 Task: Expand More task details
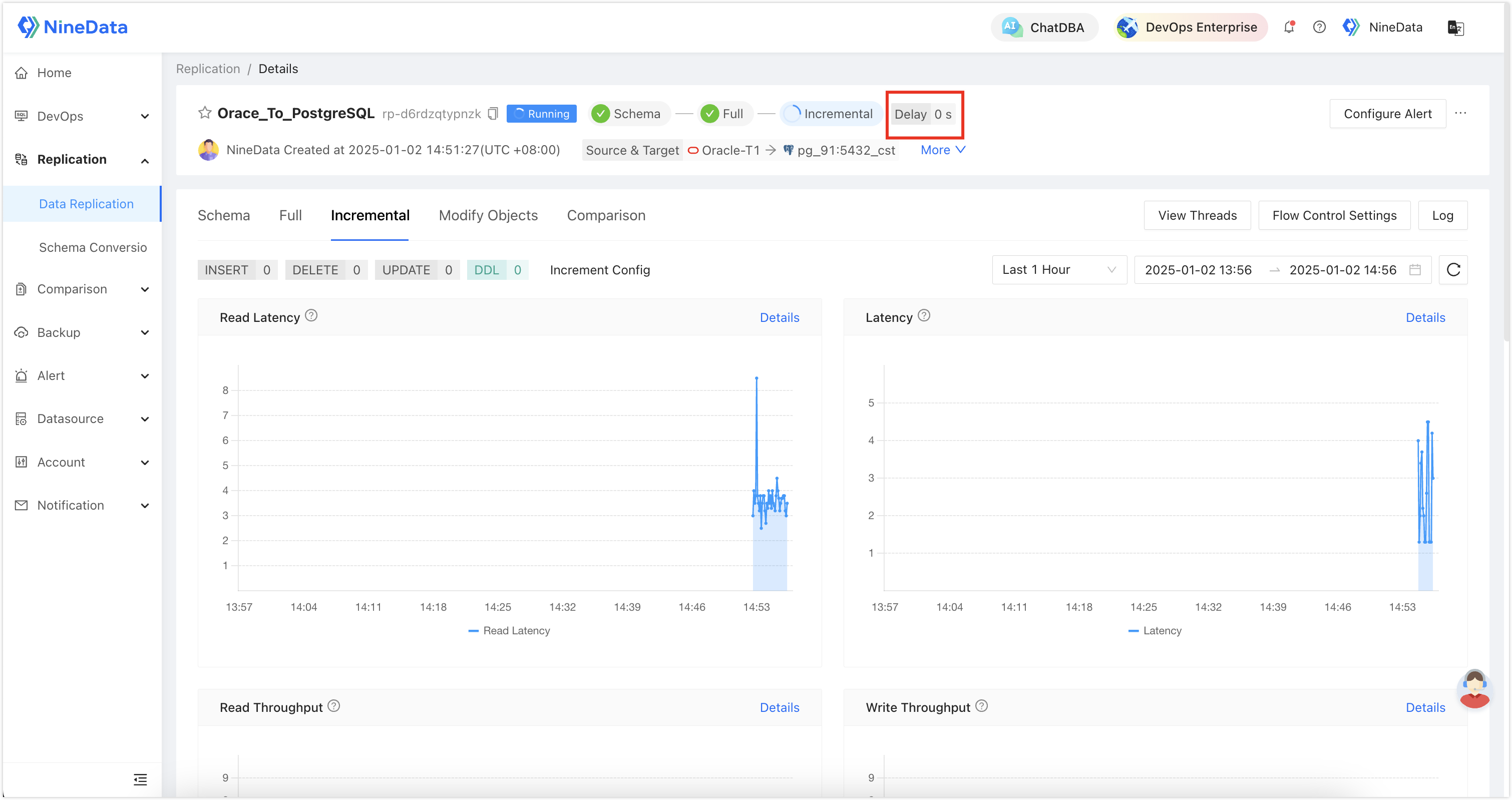[943, 150]
